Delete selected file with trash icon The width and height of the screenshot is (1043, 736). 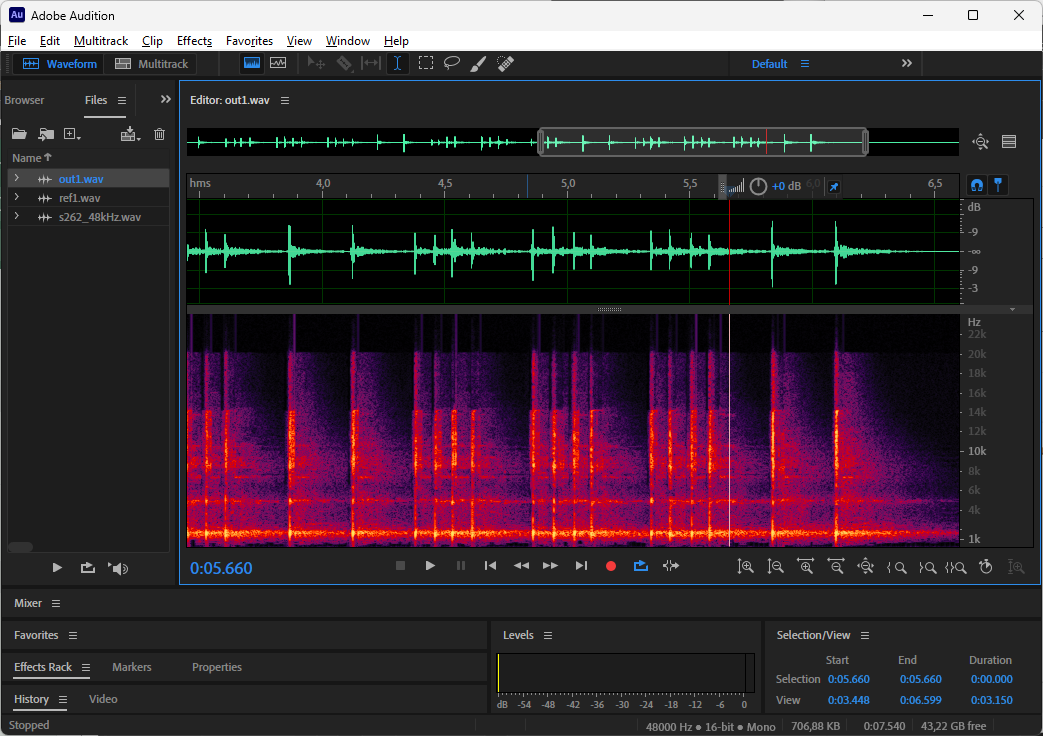pos(159,134)
